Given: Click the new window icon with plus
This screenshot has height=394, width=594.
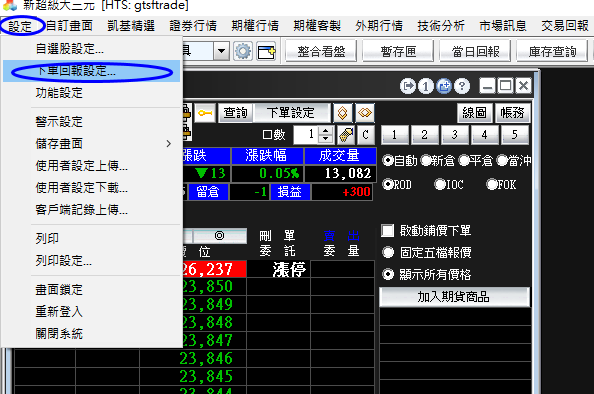Looking at the screenshot, I should click(266, 51).
